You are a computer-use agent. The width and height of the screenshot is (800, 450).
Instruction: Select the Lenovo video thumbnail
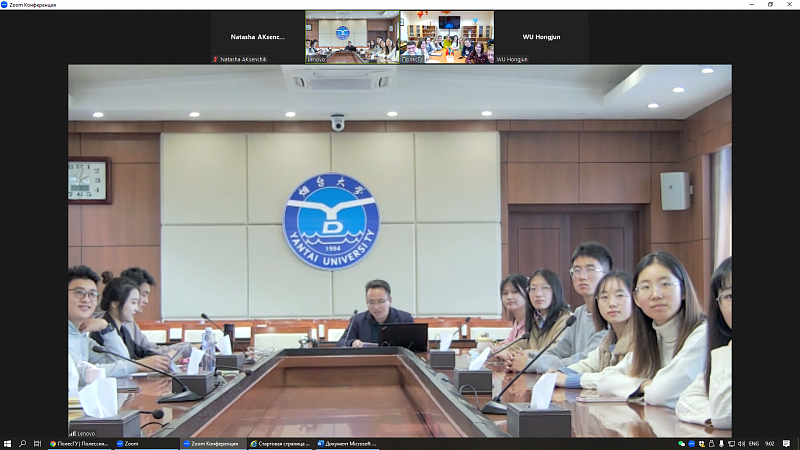[351, 37]
